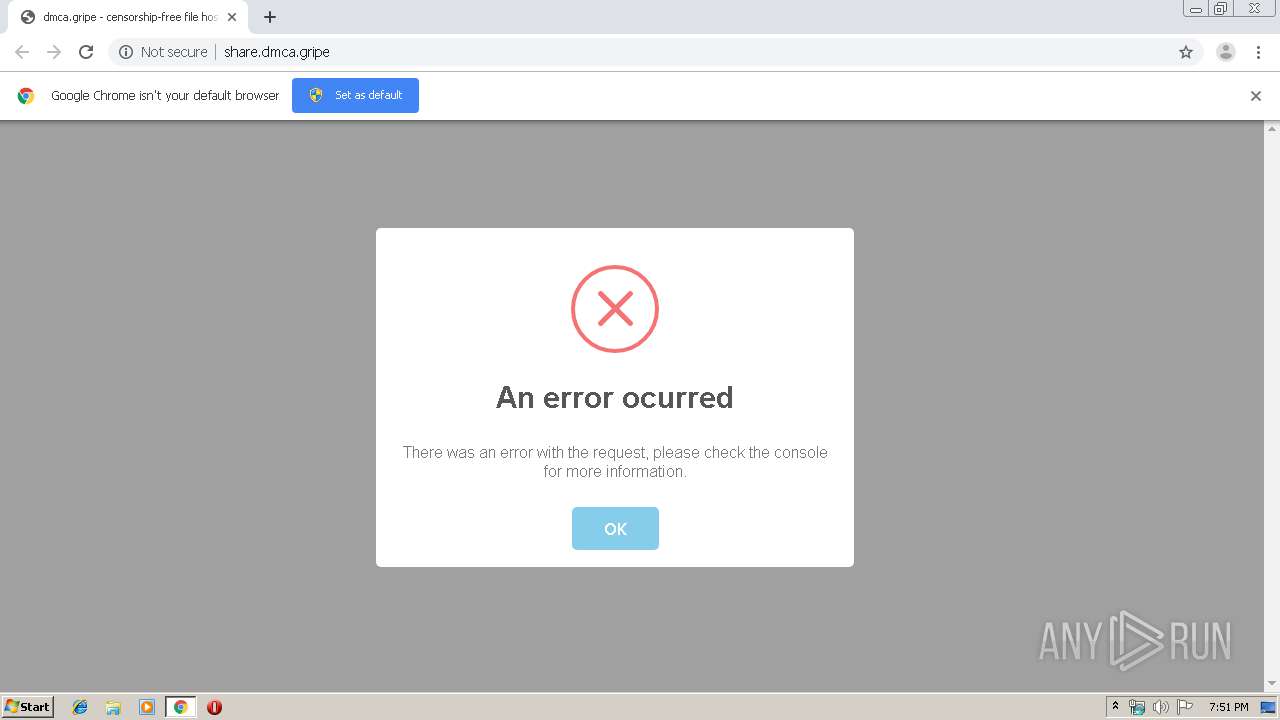Viewport: 1280px width, 720px height.
Task: Click the Show desktop button
Action: tap(1268, 707)
